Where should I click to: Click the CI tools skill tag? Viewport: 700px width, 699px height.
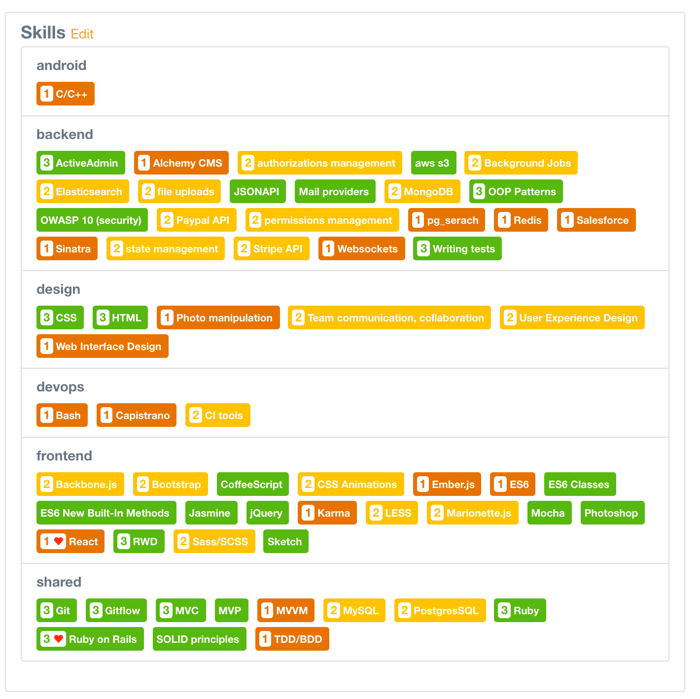217,416
